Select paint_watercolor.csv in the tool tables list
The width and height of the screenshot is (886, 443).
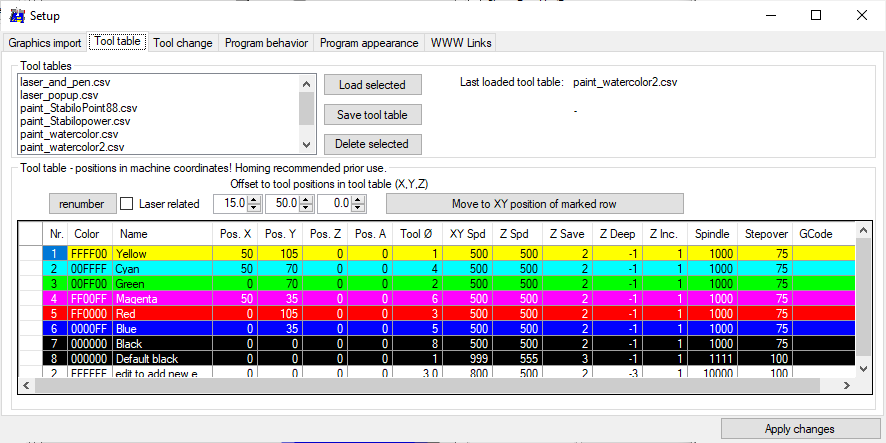pos(69,134)
